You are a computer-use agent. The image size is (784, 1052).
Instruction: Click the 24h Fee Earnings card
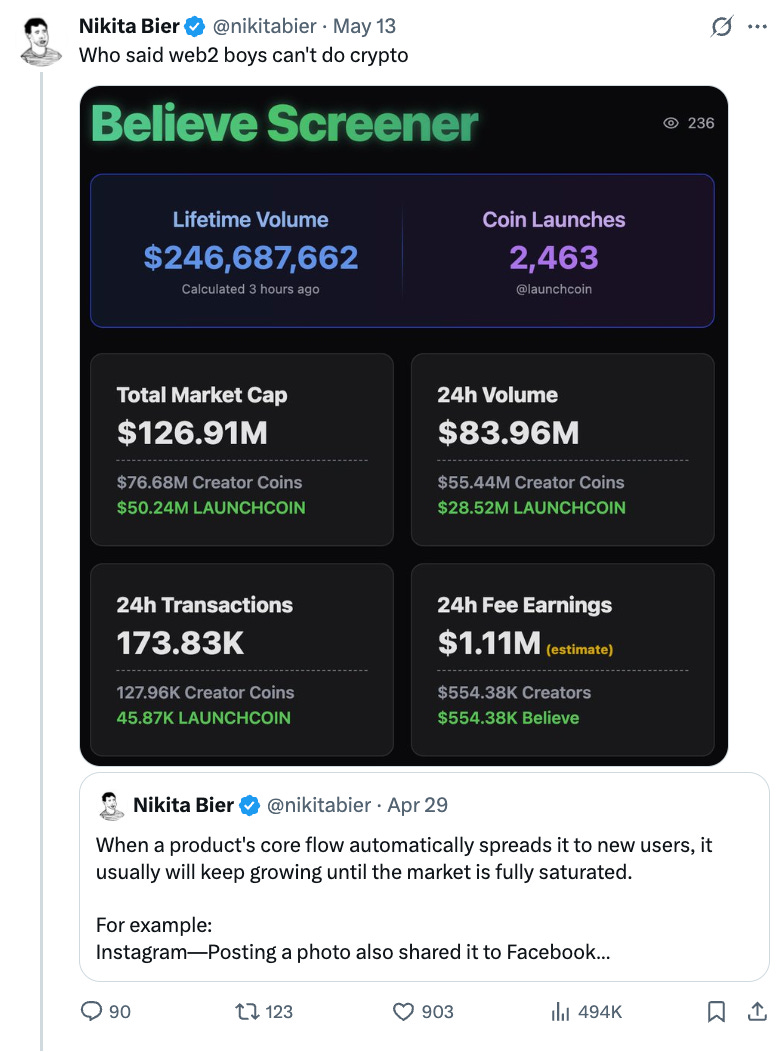coord(563,660)
